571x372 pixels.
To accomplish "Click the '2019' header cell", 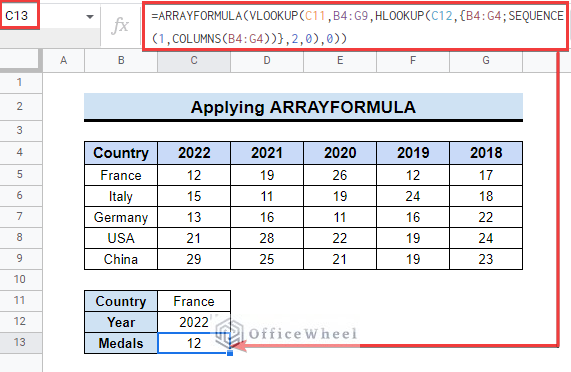I will 413,153.
